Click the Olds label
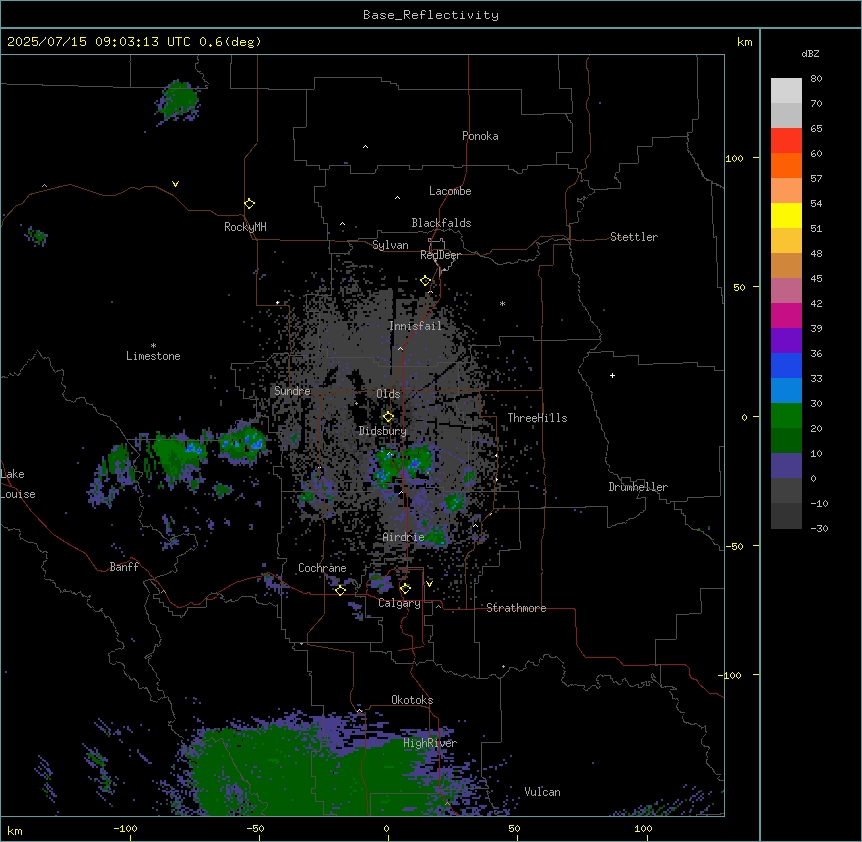862x842 pixels. point(388,394)
